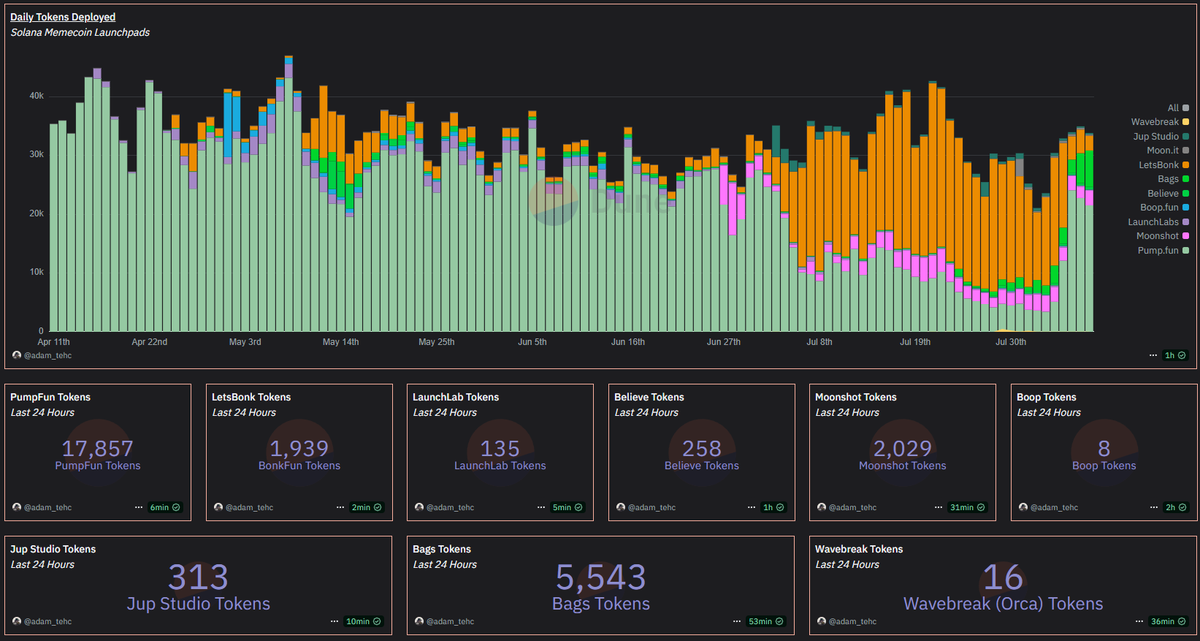Viewport: 1200px width, 641px height.
Task: Click the 17,857 PumpFun counter value
Action: coord(98,449)
